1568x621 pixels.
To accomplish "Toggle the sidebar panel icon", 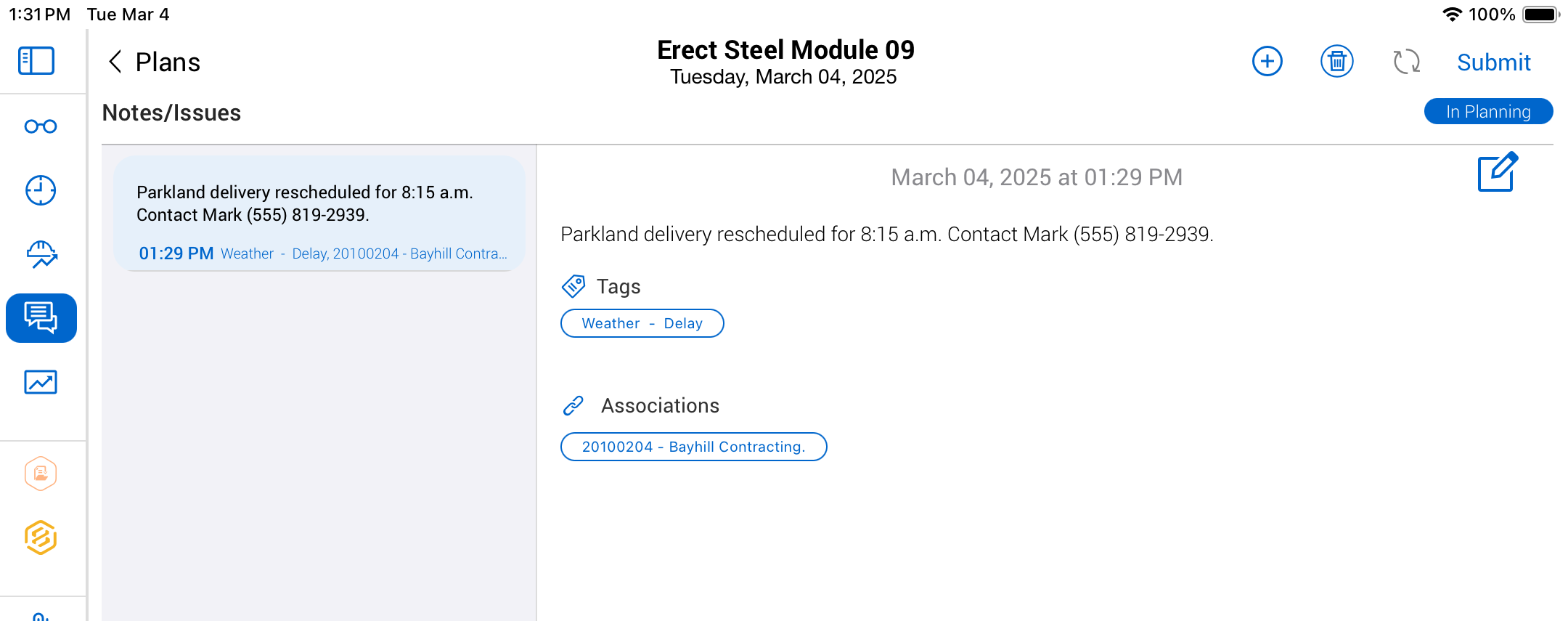I will [36, 61].
